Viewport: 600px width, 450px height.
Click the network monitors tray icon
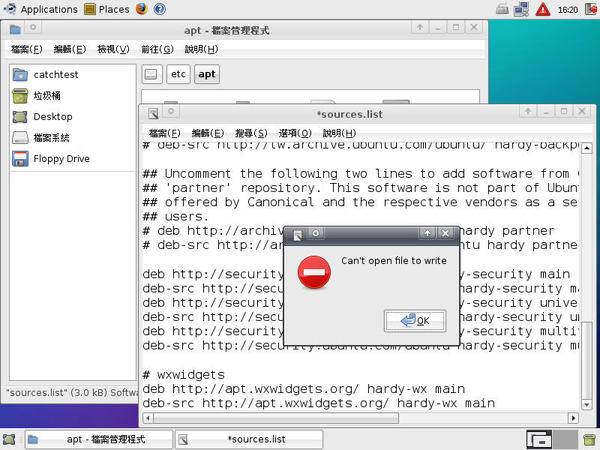point(521,9)
